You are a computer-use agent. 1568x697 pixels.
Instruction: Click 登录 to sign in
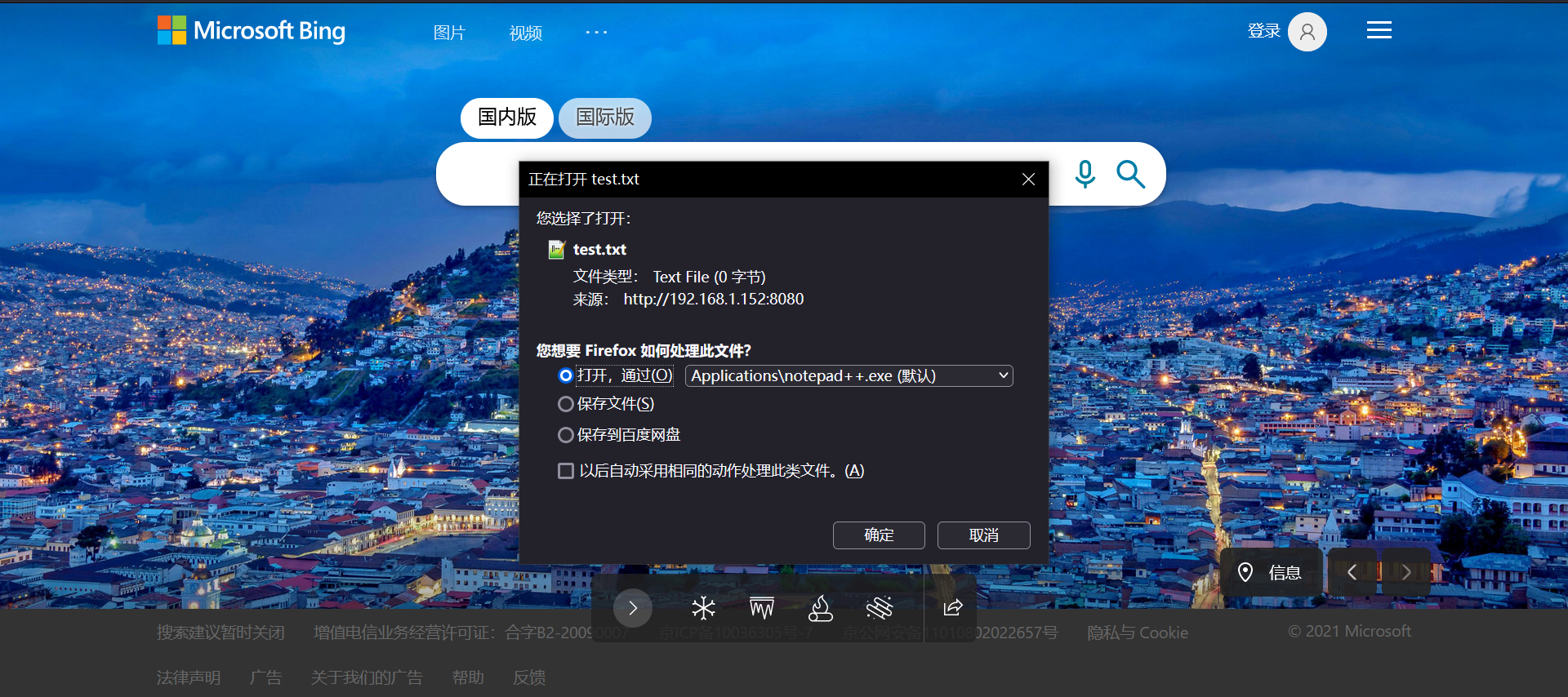[1263, 31]
